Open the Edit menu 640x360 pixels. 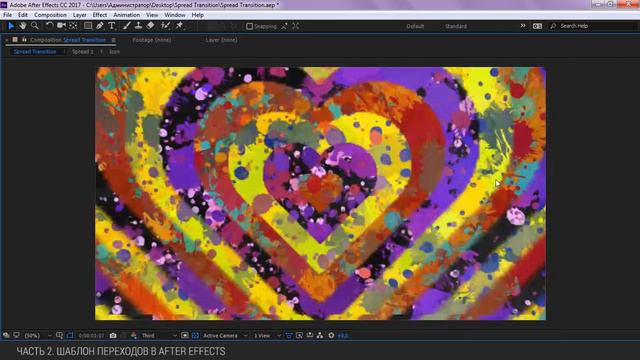(x=23, y=15)
